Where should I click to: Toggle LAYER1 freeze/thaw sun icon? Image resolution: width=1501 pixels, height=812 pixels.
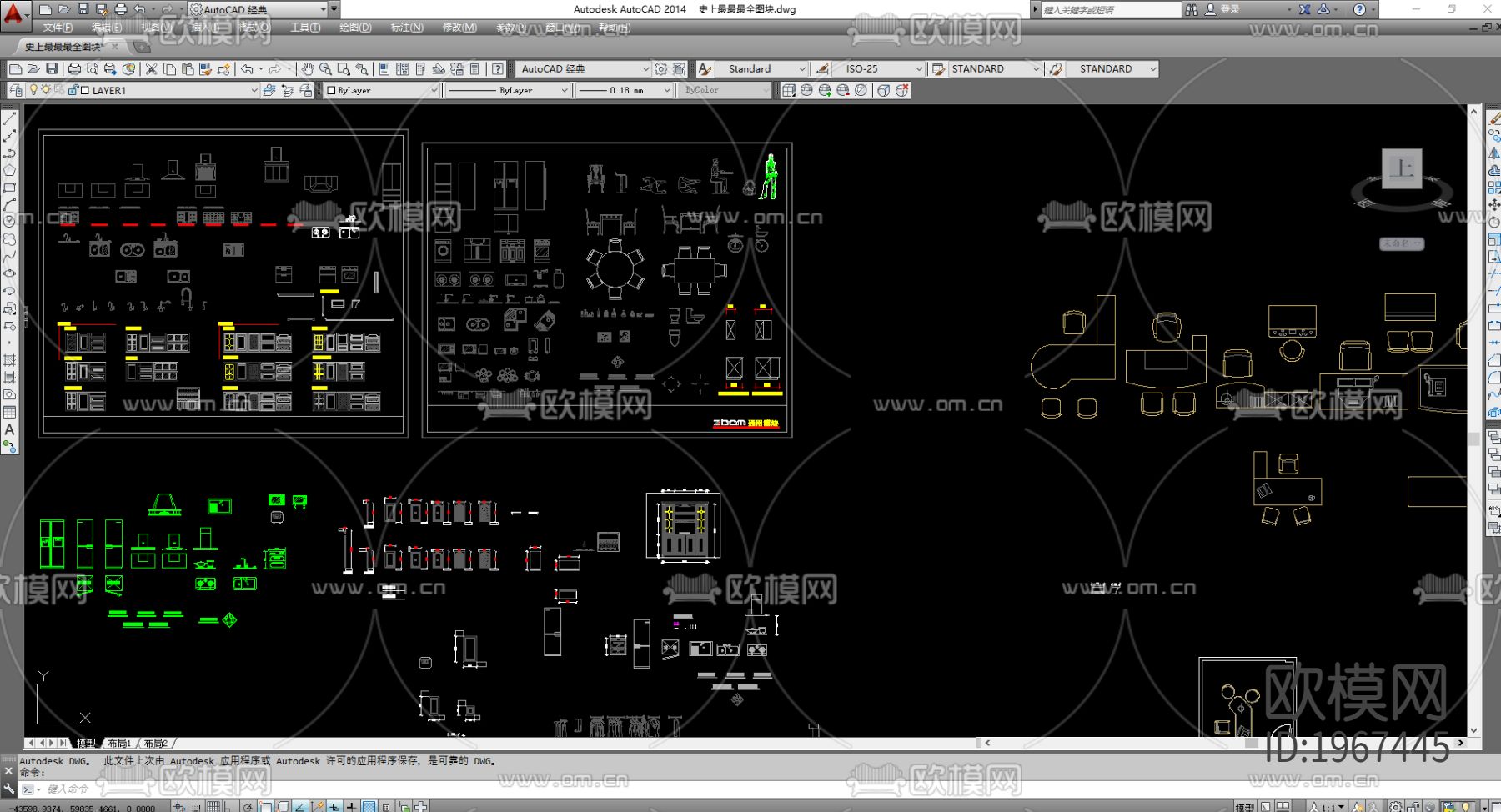46,90
